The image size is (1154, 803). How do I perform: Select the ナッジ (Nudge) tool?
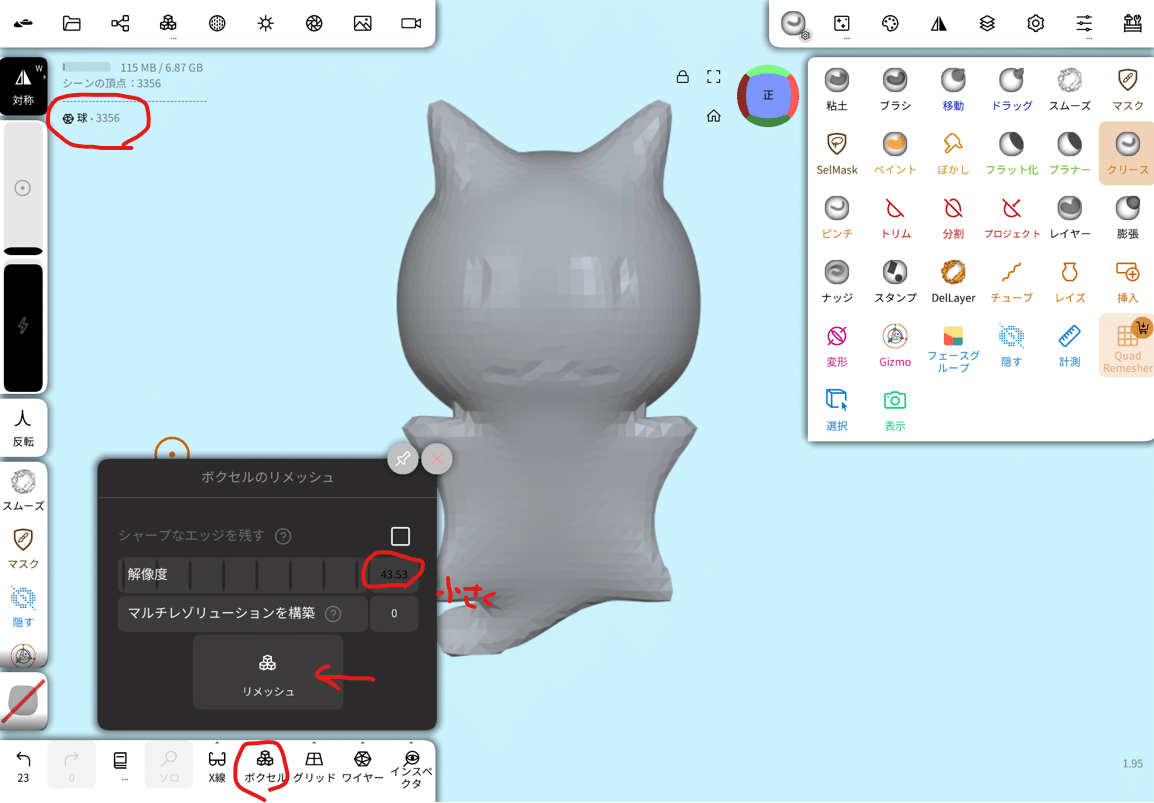point(836,282)
